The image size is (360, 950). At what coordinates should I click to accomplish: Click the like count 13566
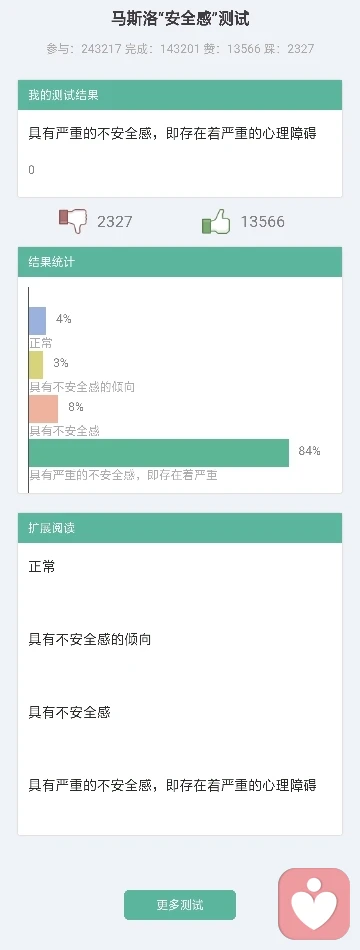262,222
